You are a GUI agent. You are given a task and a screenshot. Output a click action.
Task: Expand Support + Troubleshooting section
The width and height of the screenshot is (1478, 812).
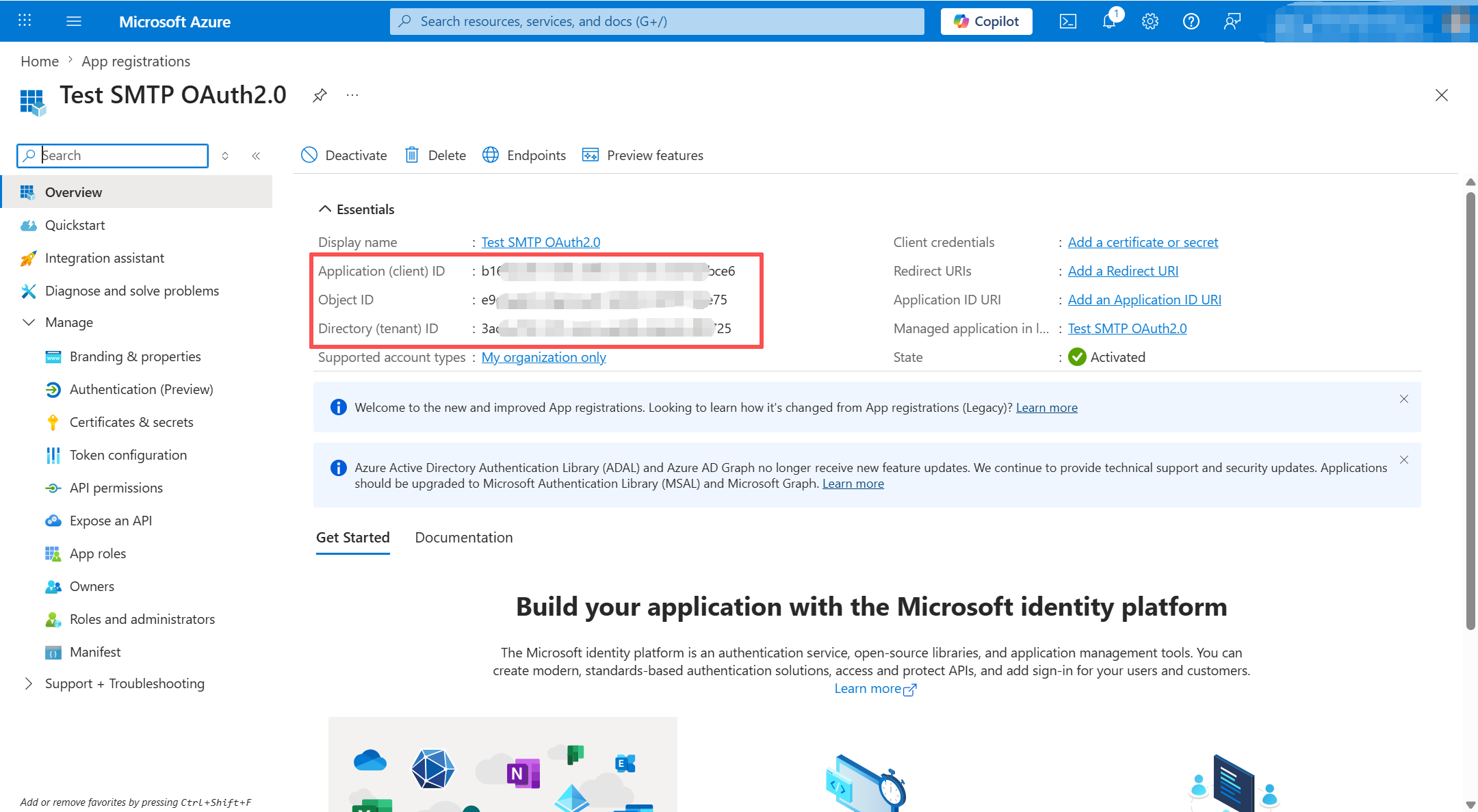29,683
